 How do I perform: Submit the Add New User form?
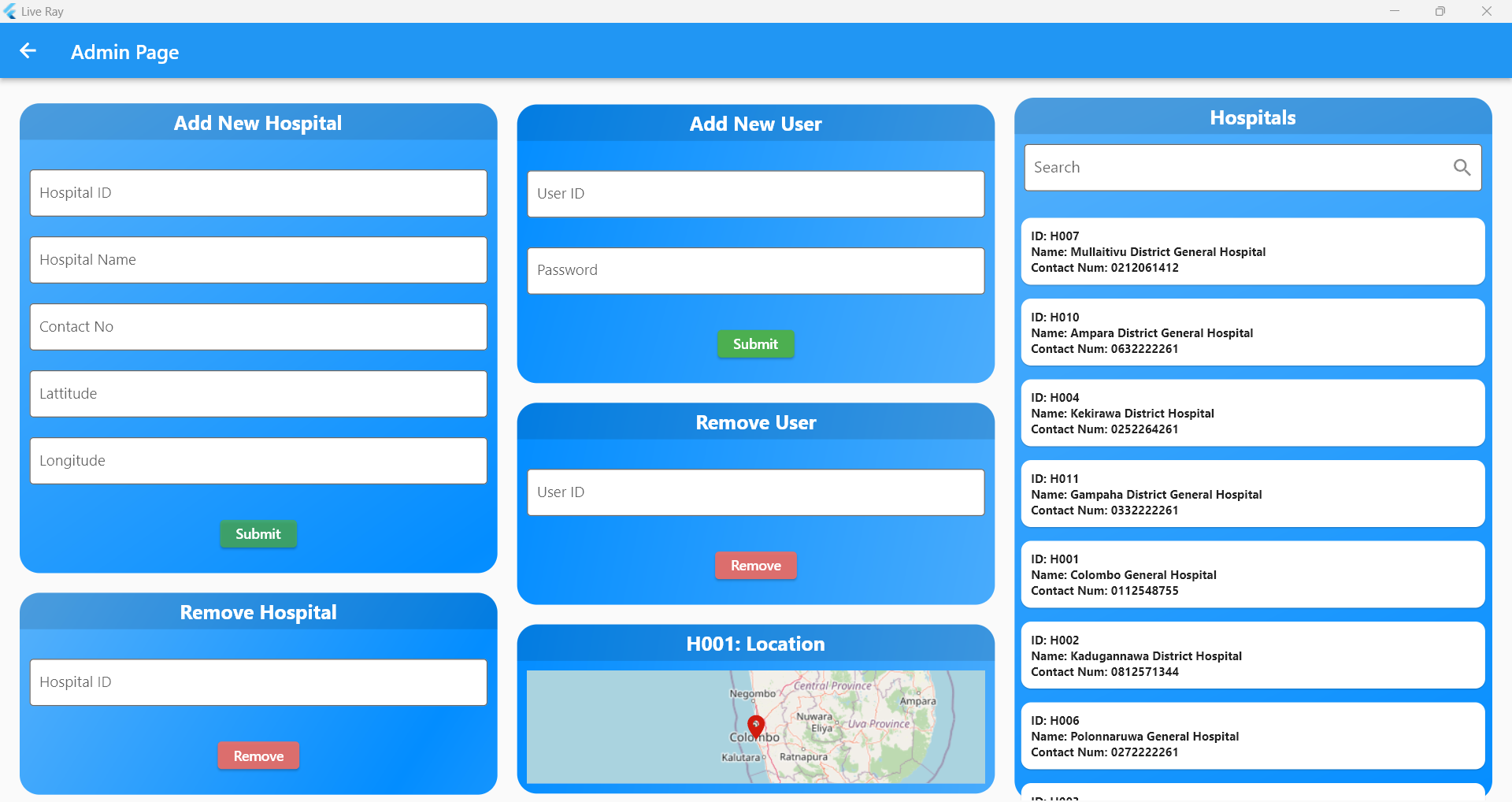tap(756, 344)
